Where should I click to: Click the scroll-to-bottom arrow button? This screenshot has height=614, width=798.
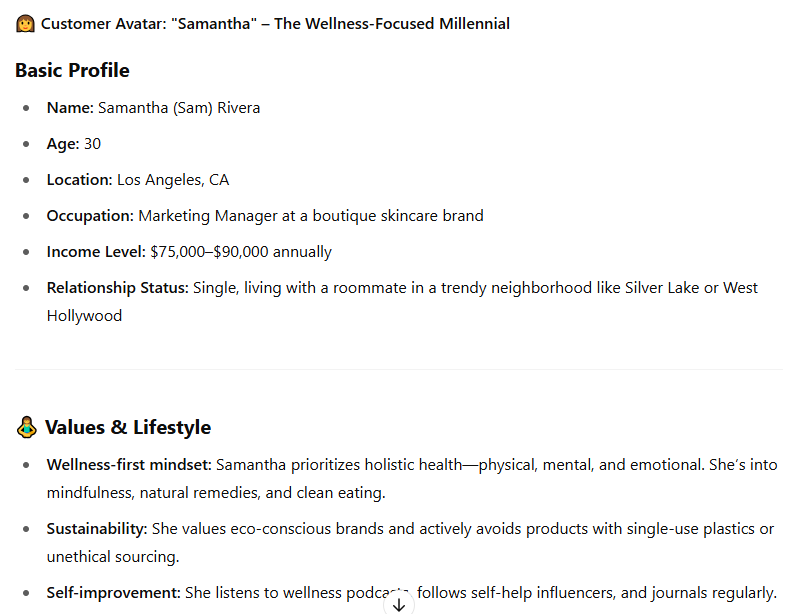click(x=399, y=604)
